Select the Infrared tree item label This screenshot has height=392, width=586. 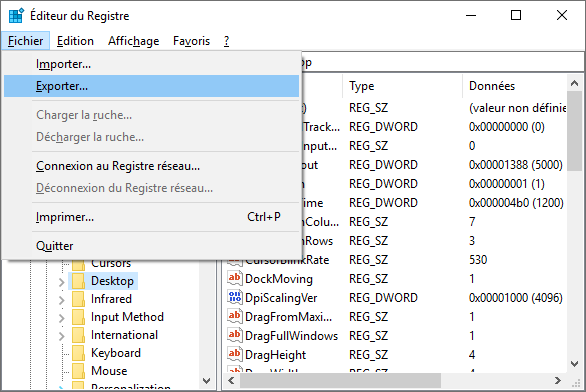111,299
